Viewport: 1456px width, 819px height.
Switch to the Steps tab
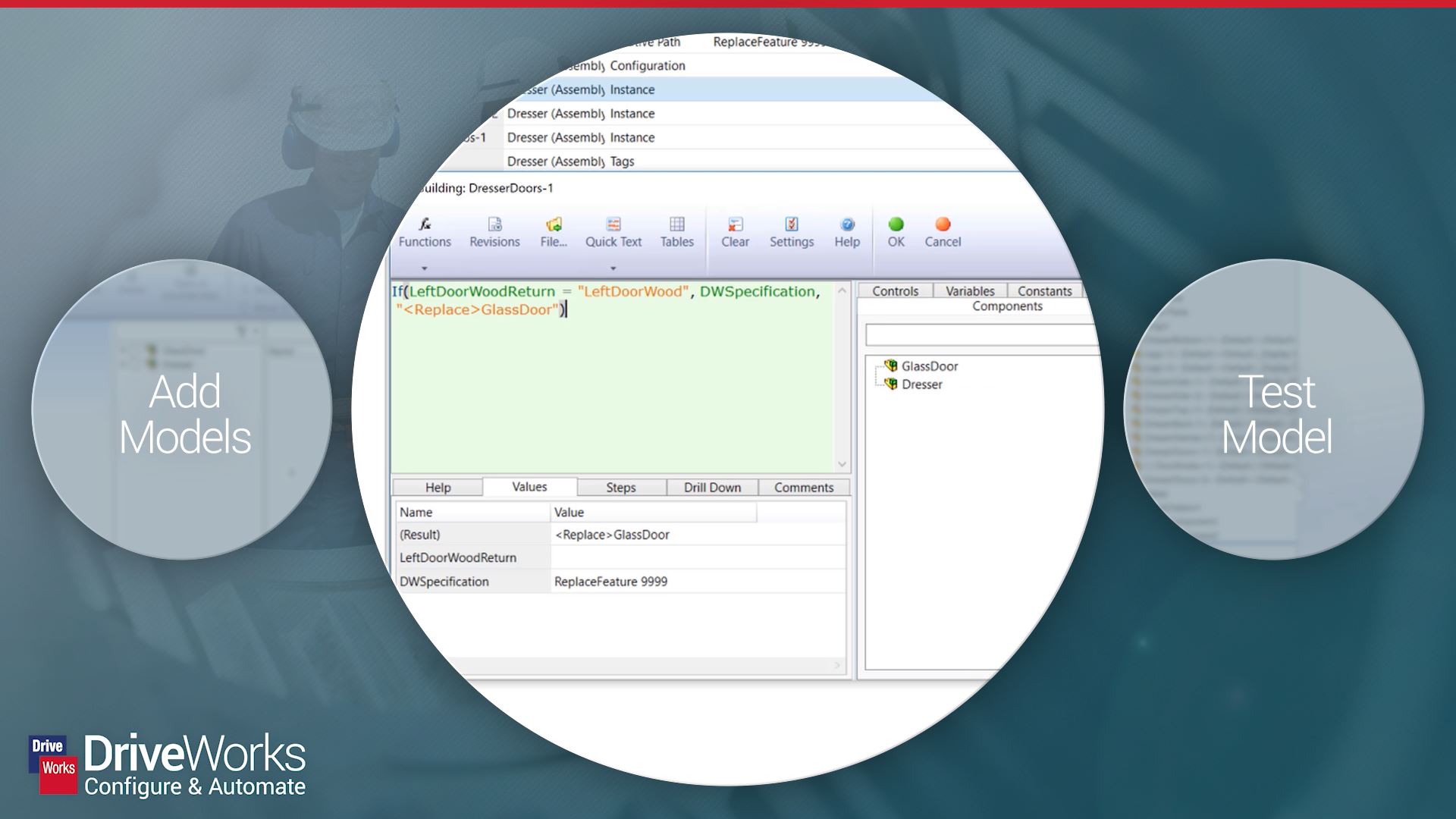point(620,487)
